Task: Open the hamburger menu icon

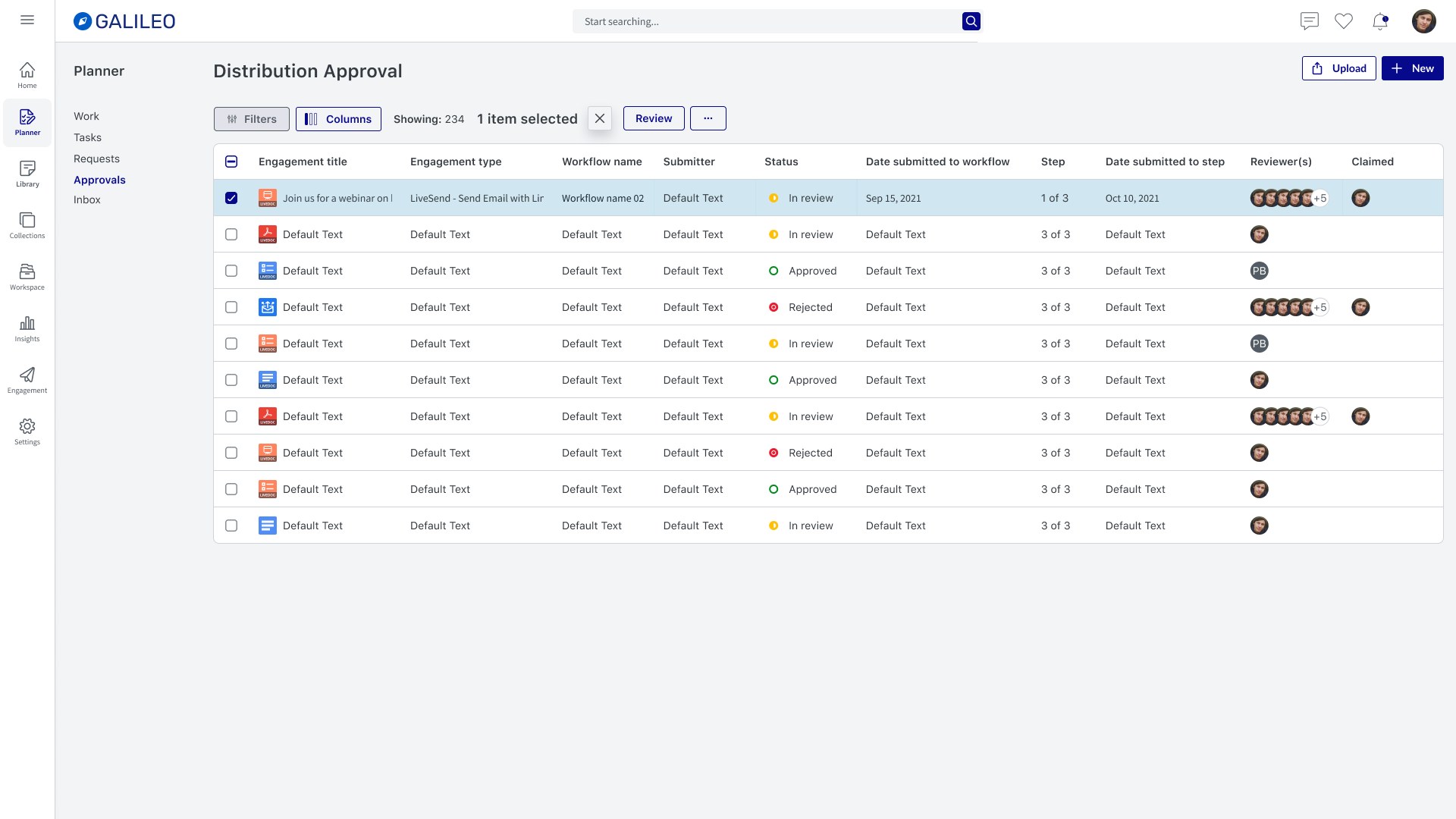Action: click(x=27, y=20)
